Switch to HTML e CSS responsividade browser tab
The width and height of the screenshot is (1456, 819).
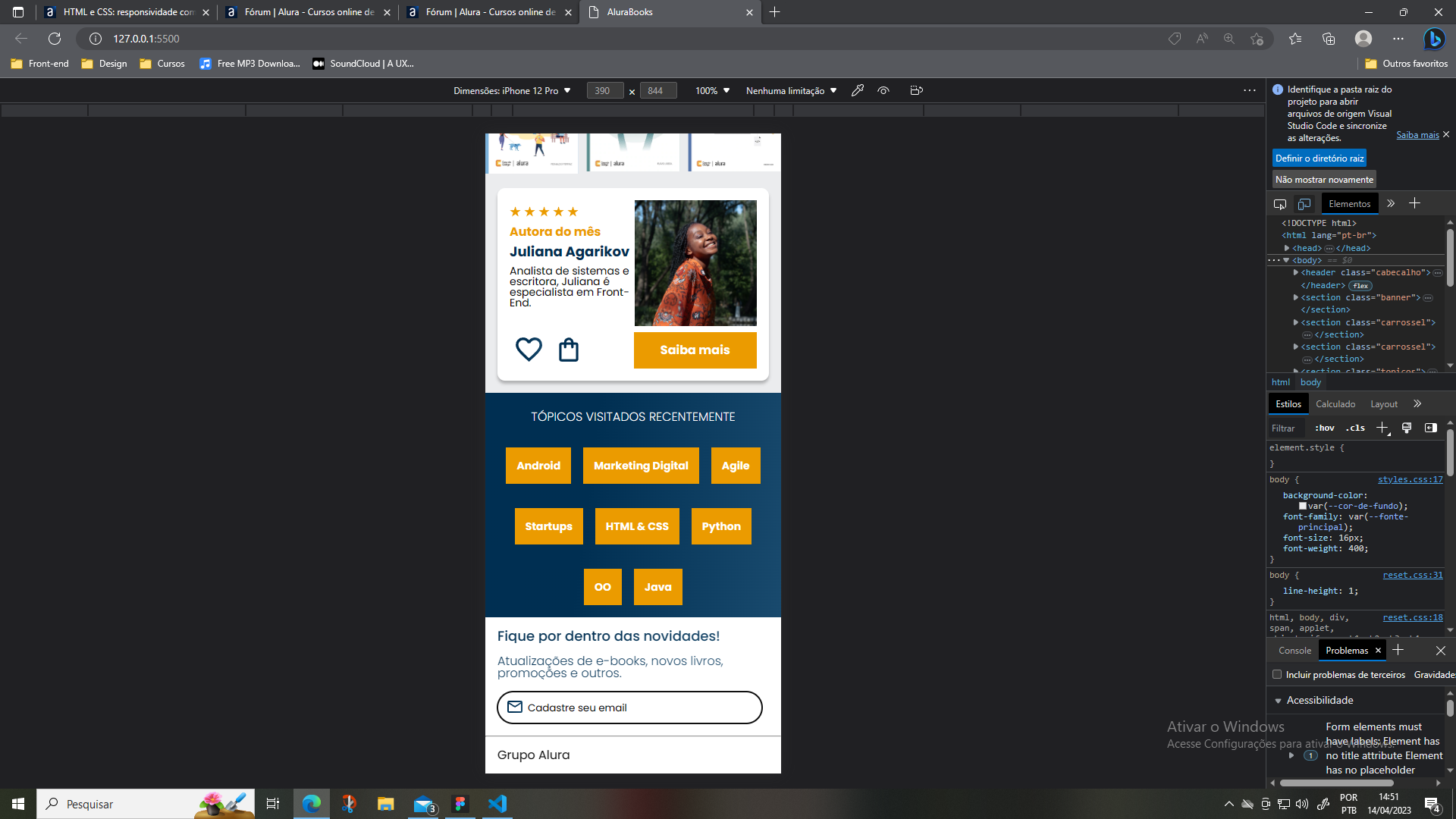(127, 12)
